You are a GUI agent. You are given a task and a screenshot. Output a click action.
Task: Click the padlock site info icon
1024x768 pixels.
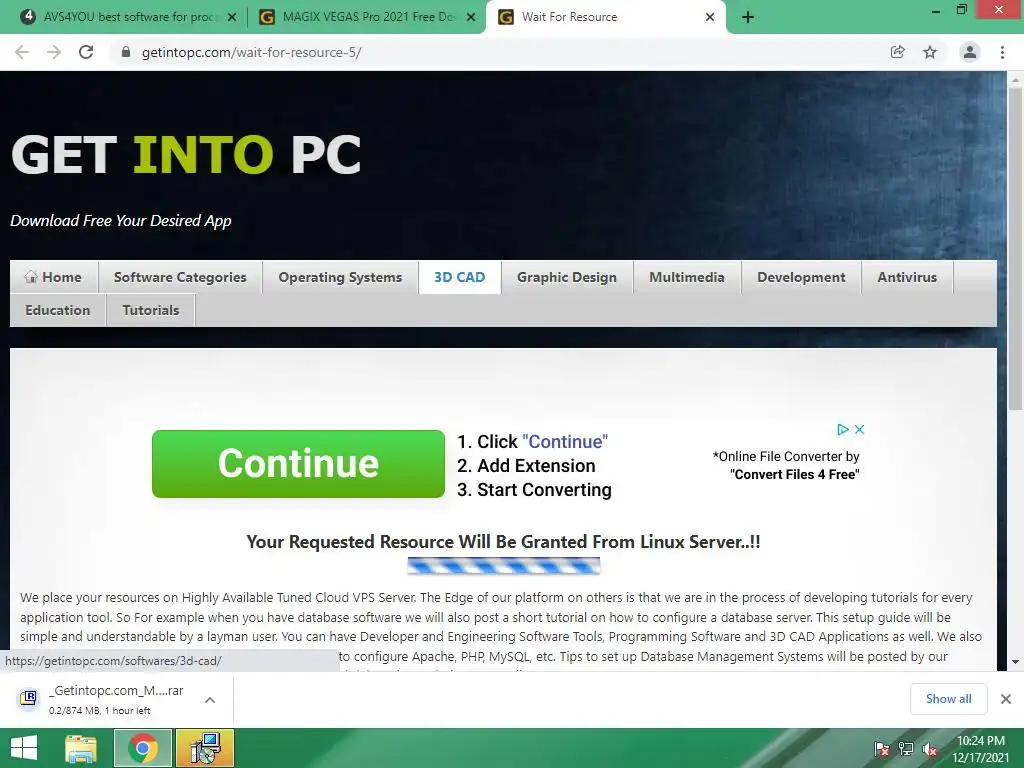click(126, 52)
